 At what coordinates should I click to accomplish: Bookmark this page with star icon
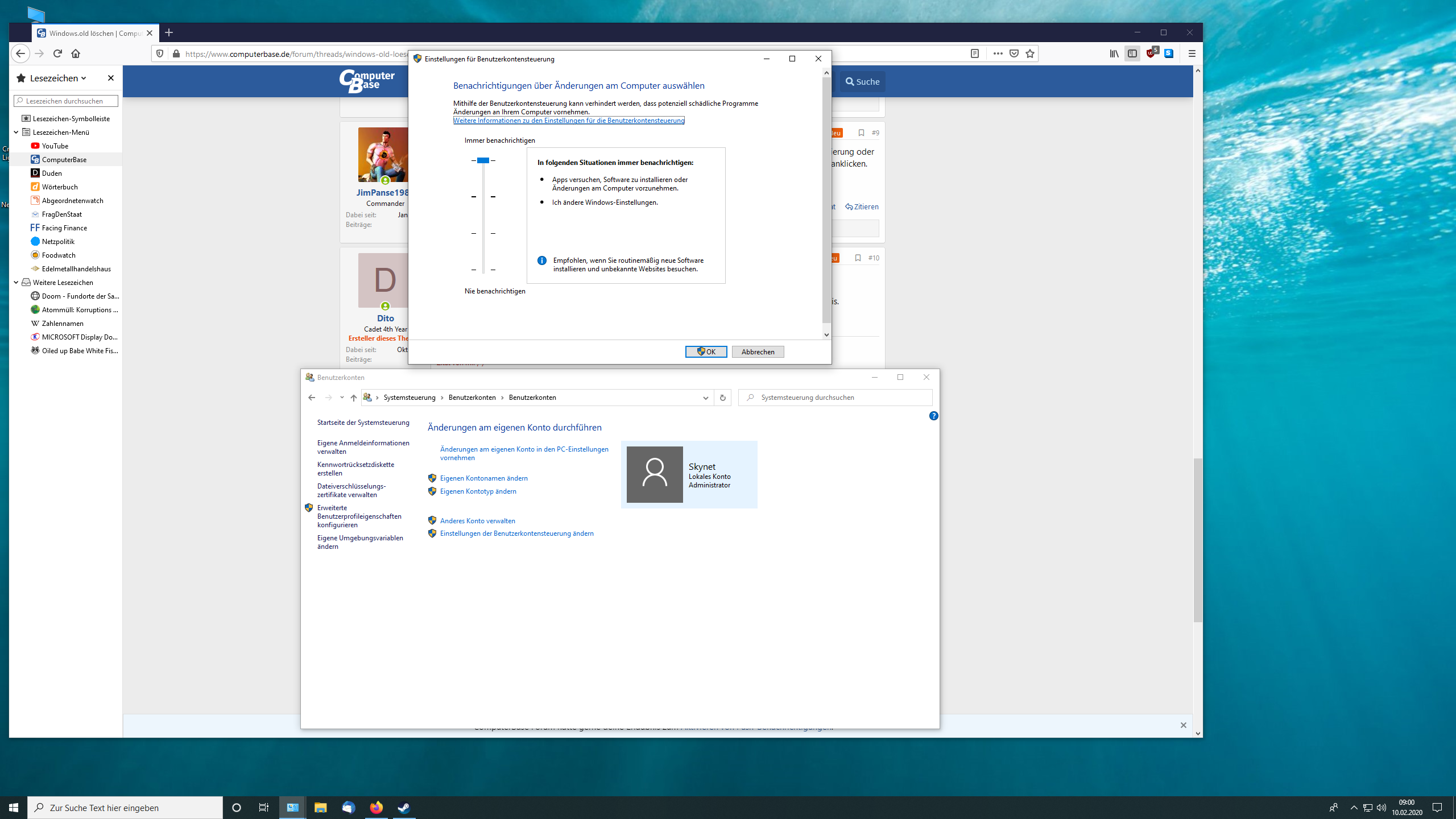click(1030, 53)
